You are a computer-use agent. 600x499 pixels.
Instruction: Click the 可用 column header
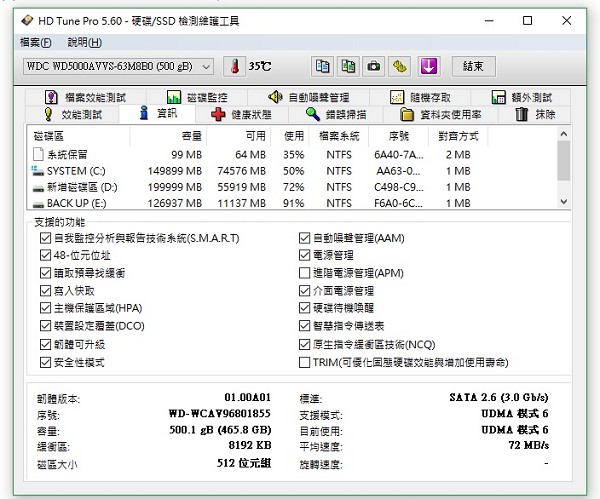pos(239,136)
